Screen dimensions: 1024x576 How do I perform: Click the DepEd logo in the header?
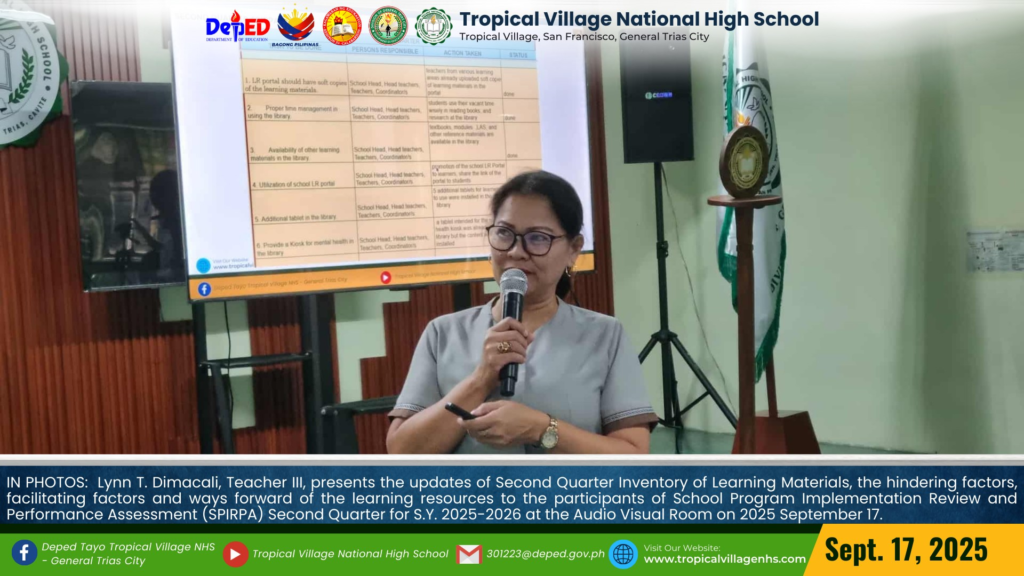[237, 25]
